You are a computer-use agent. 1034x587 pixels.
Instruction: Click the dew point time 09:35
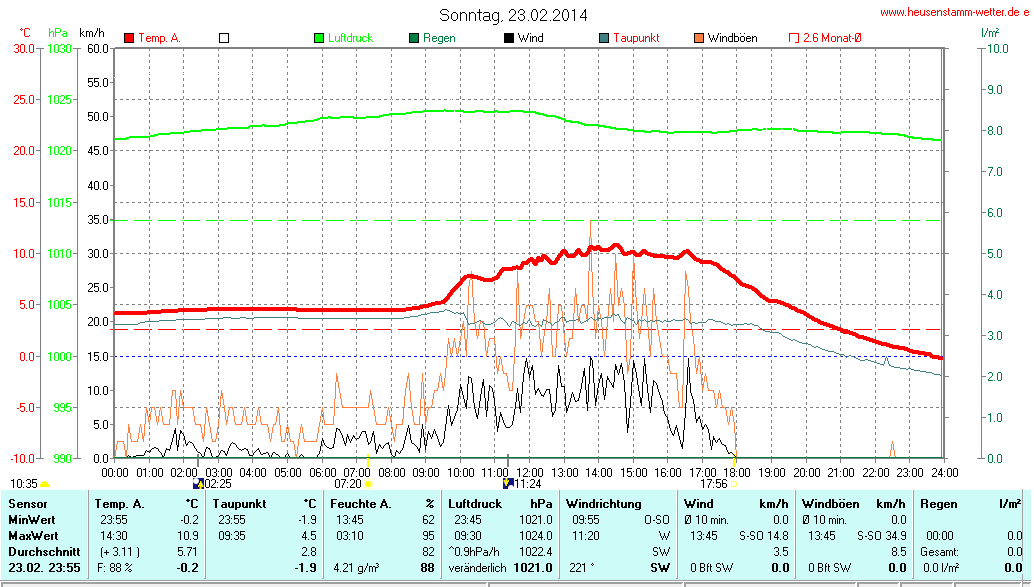coord(232,536)
